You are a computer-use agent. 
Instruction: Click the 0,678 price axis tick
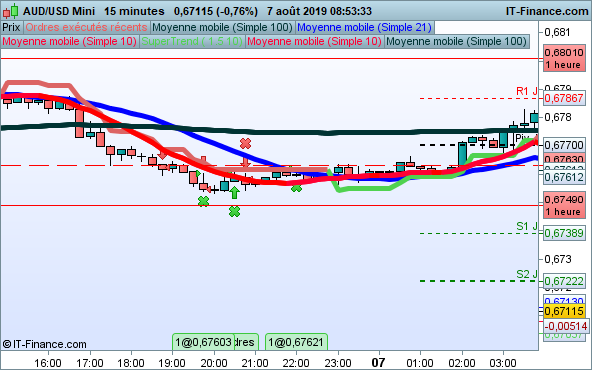(x=557, y=117)
